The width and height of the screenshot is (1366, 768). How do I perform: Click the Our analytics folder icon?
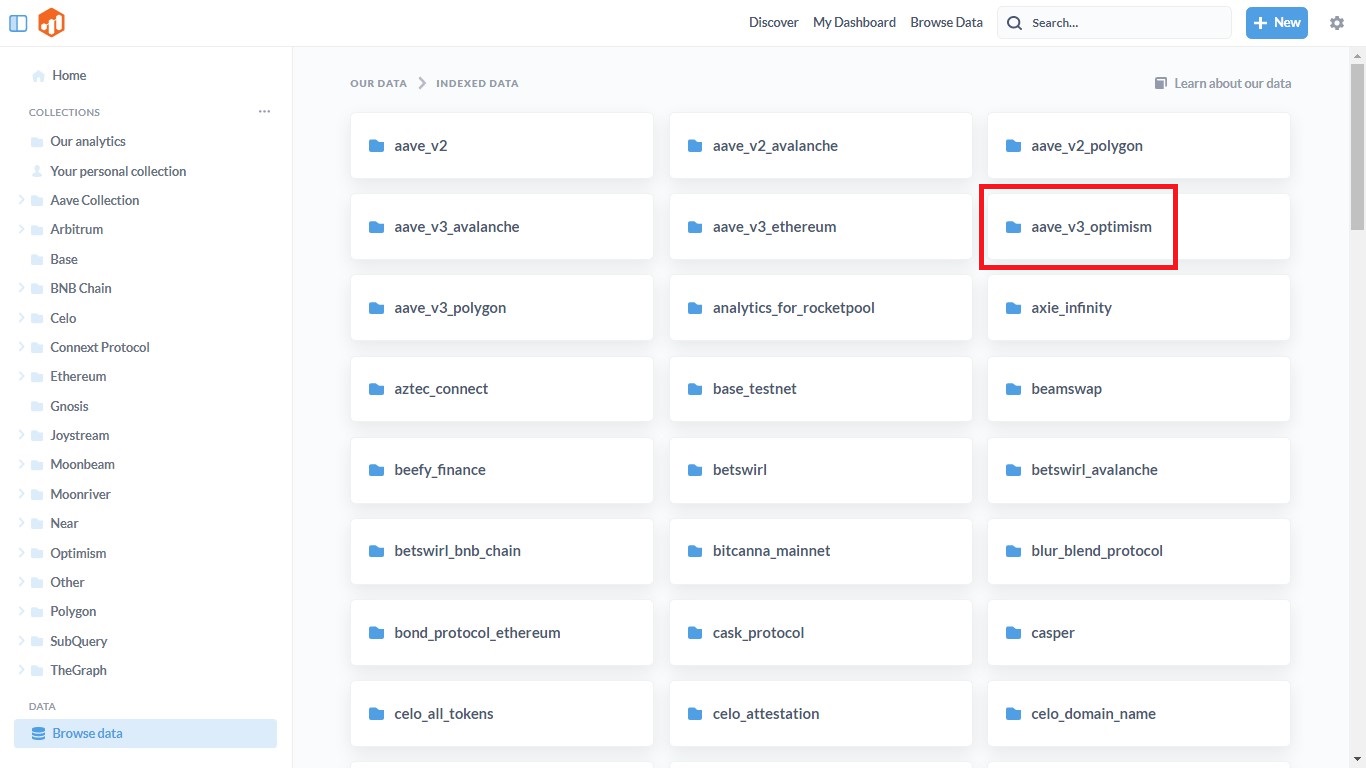[37, 142]
